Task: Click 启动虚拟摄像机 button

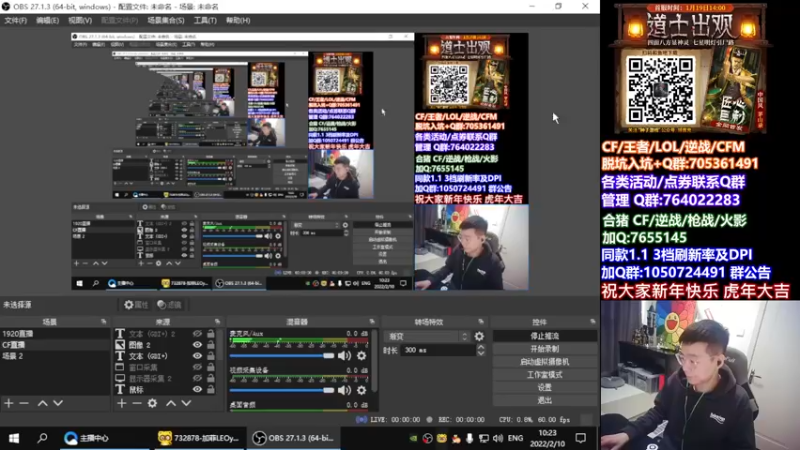Action: click(x=544, y=362)
